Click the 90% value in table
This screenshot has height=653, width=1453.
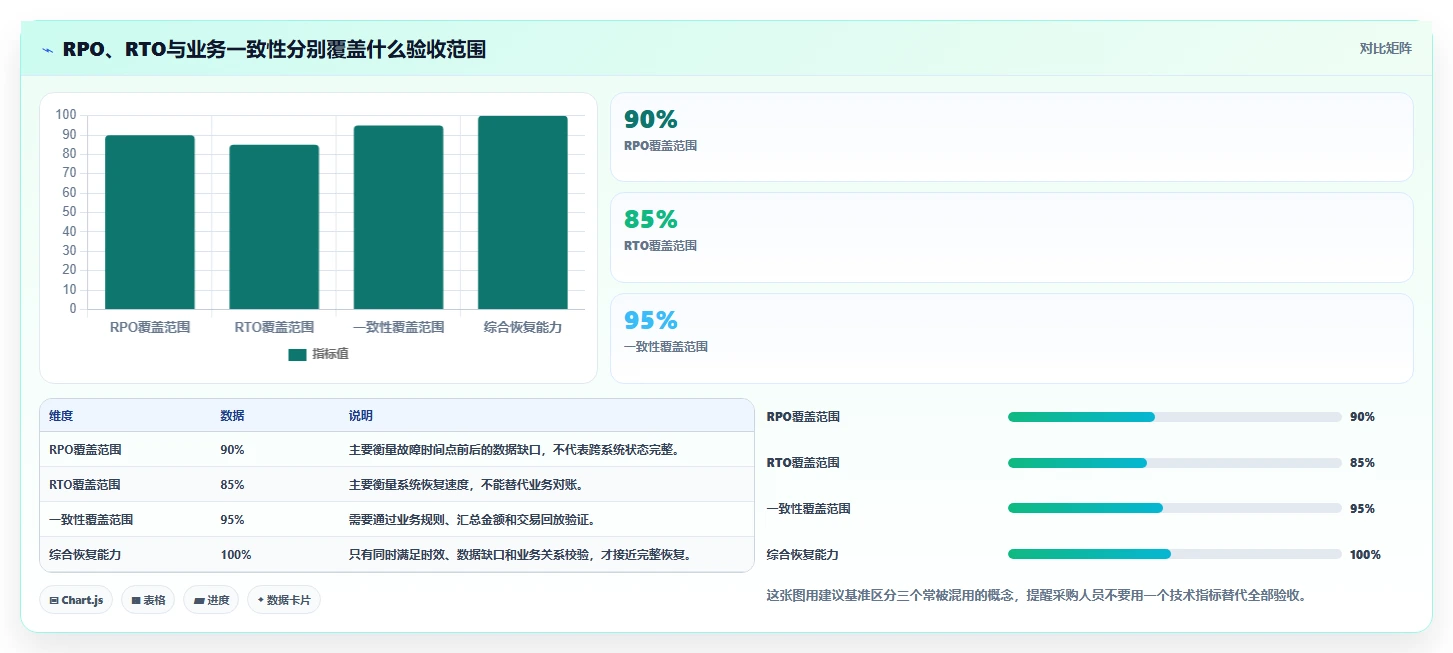point(232,450)
